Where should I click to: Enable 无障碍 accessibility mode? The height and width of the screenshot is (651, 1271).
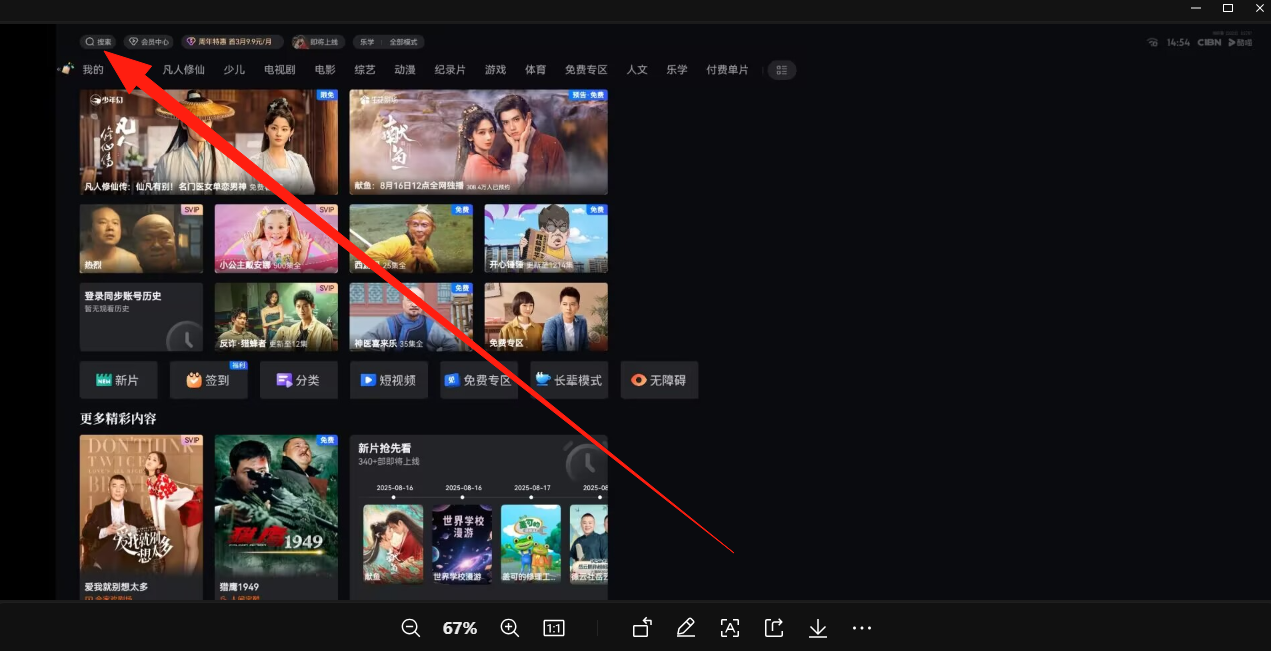(x=659, y=380)
